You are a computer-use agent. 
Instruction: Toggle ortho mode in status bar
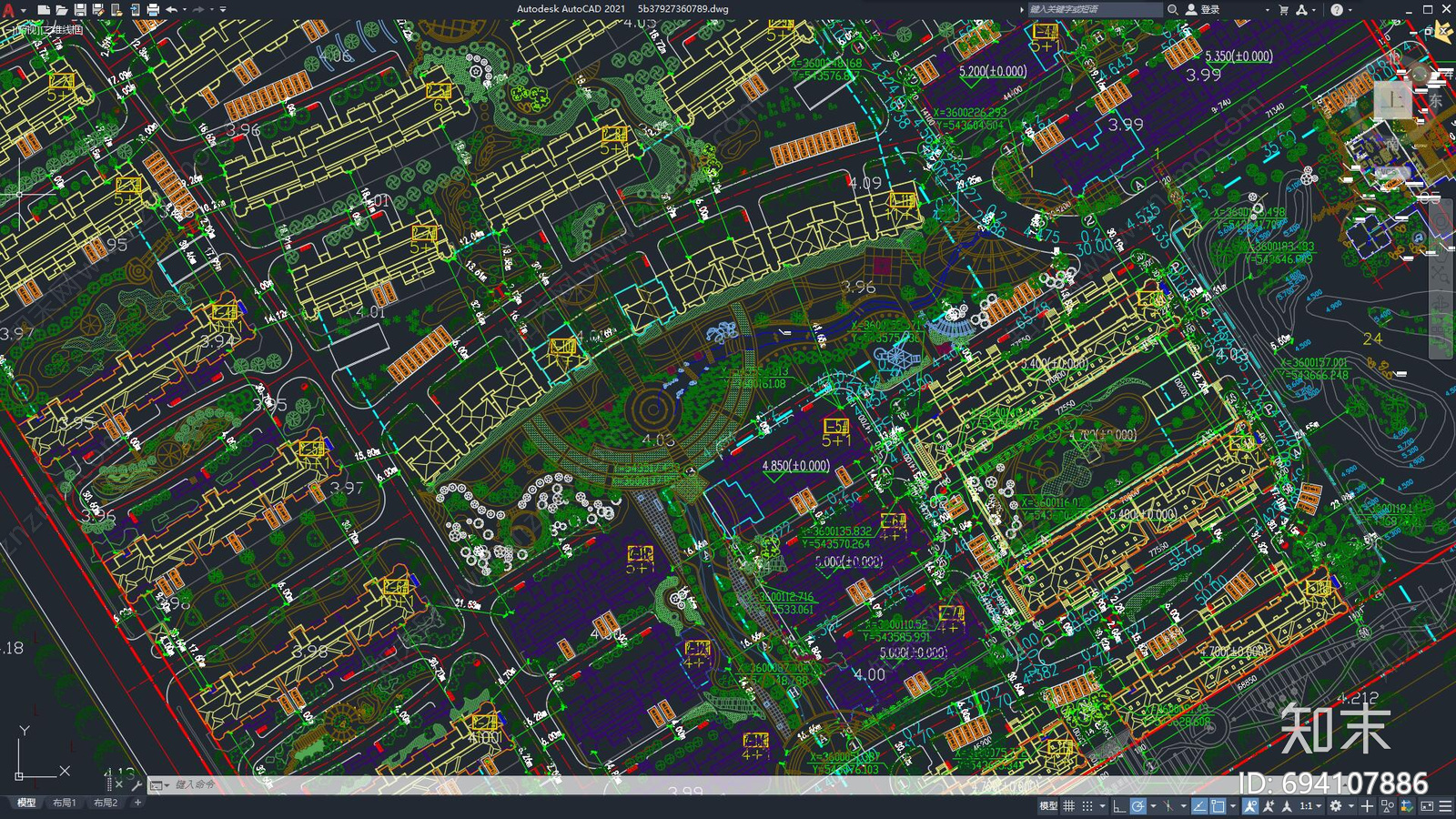[1119, 806]
